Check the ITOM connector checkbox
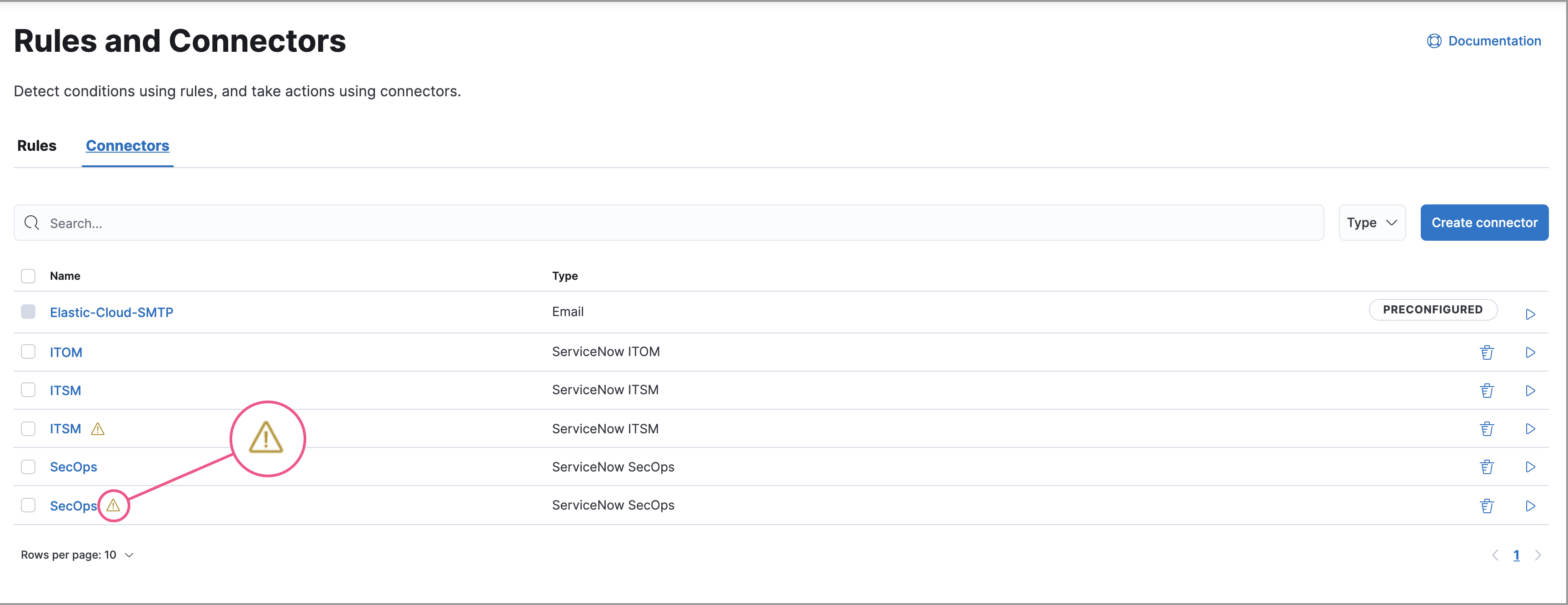 pos(28,352)
